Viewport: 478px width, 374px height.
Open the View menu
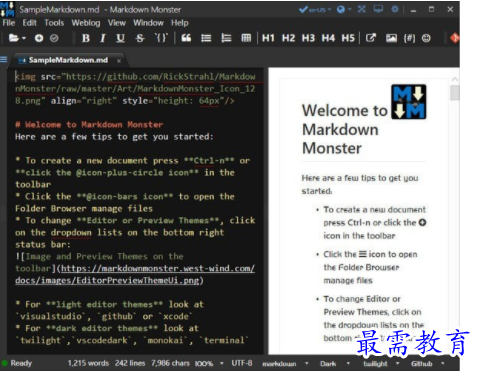click(x=117, y=23)
